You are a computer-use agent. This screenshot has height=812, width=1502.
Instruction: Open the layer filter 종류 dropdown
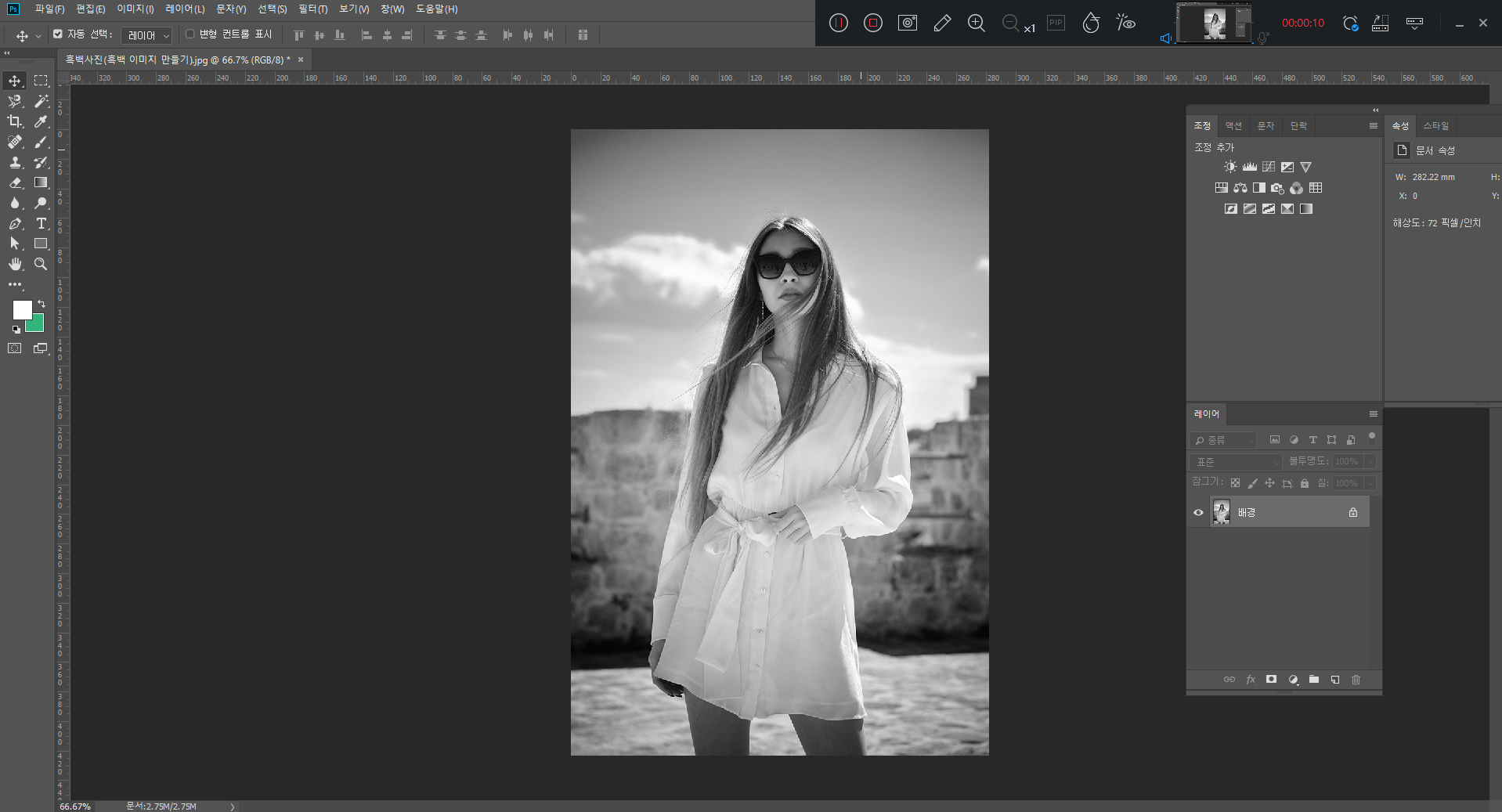[1222, 440]
